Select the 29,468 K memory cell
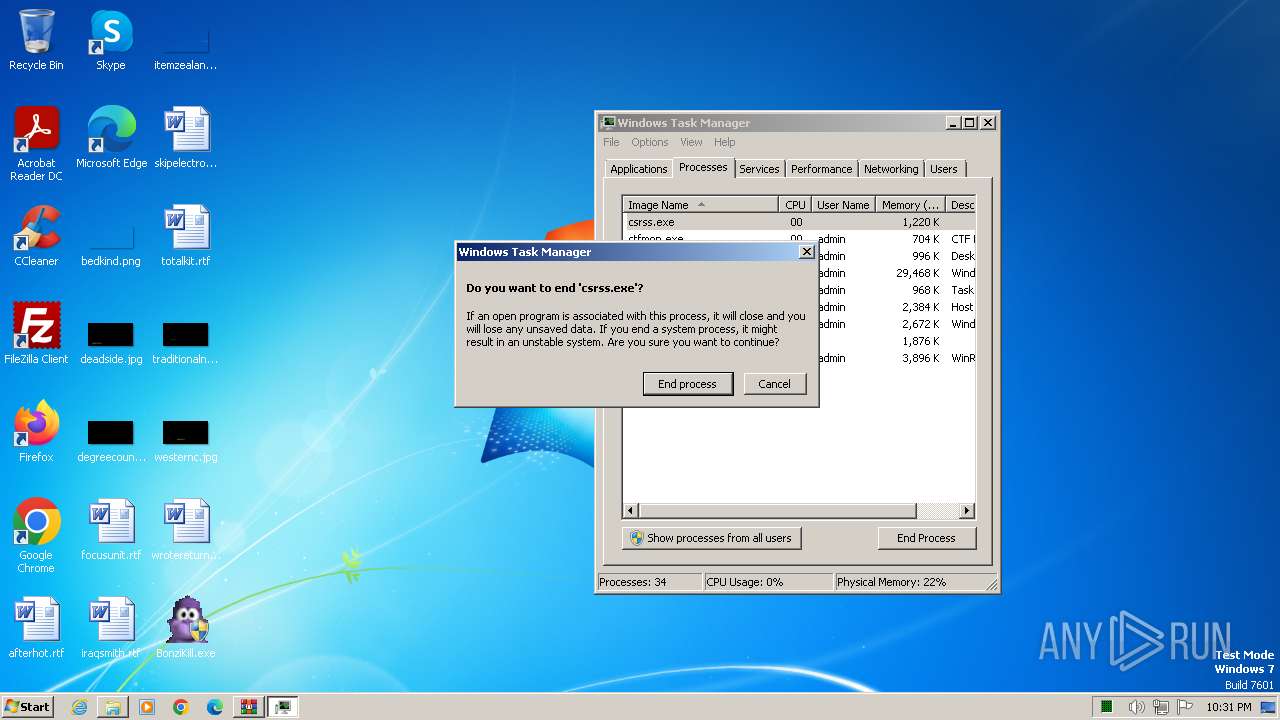Screen dimensions: 1280x720 pyautogui.click(x=917, y=273)
